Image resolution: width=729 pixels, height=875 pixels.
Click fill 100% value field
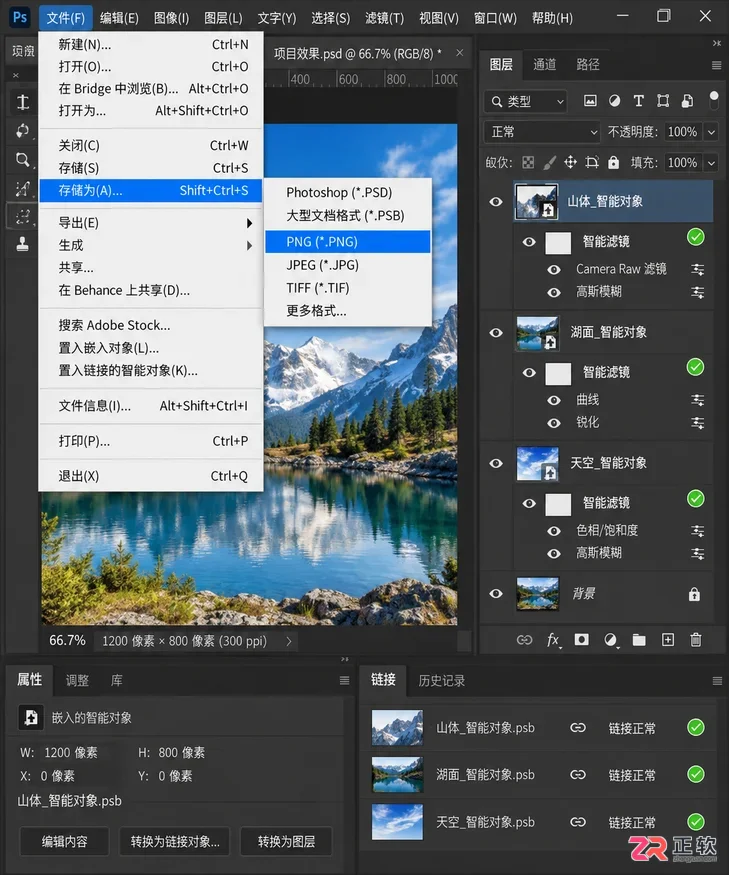[682, 163]
